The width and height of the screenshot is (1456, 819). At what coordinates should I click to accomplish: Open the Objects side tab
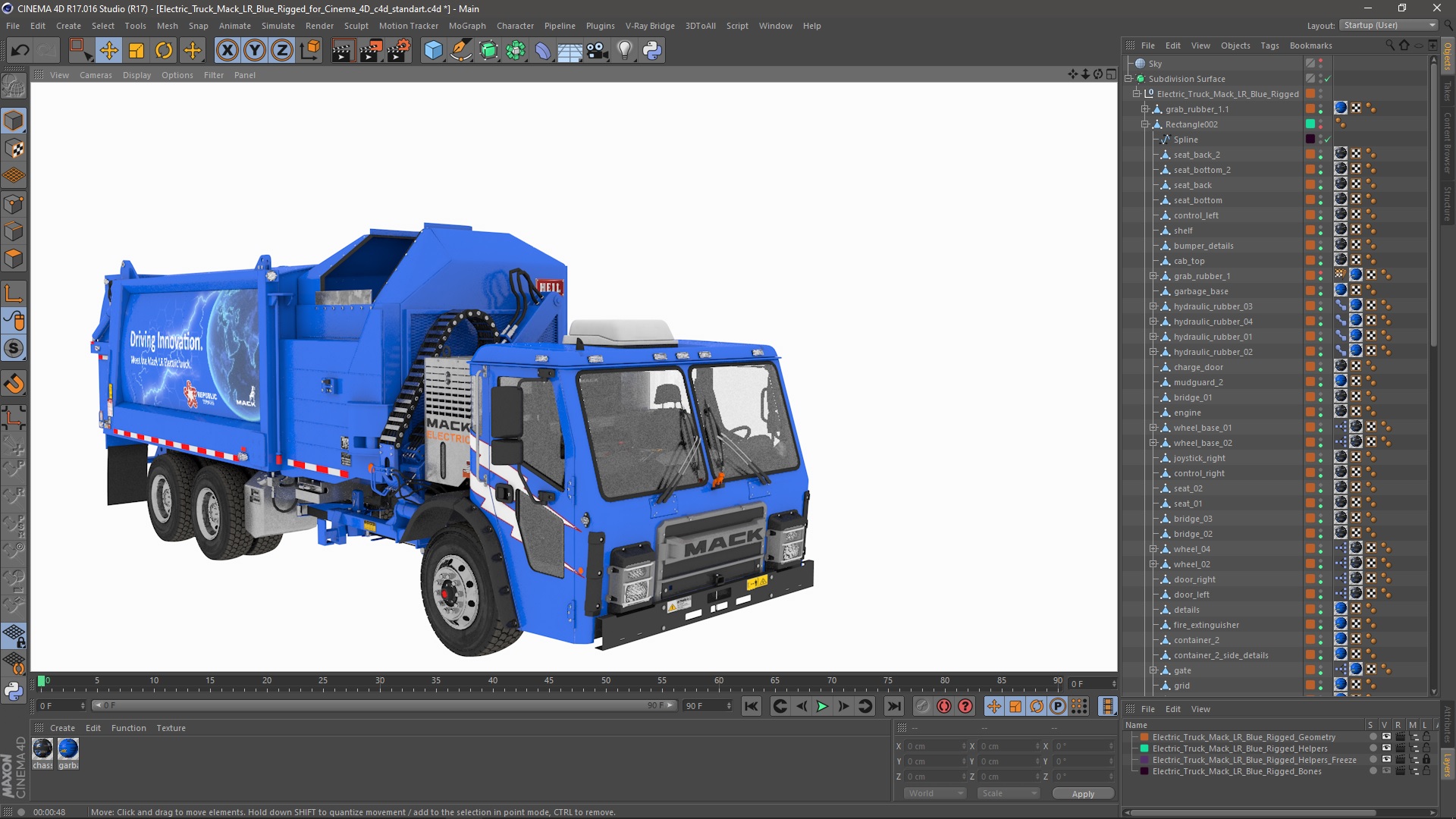1448,57
